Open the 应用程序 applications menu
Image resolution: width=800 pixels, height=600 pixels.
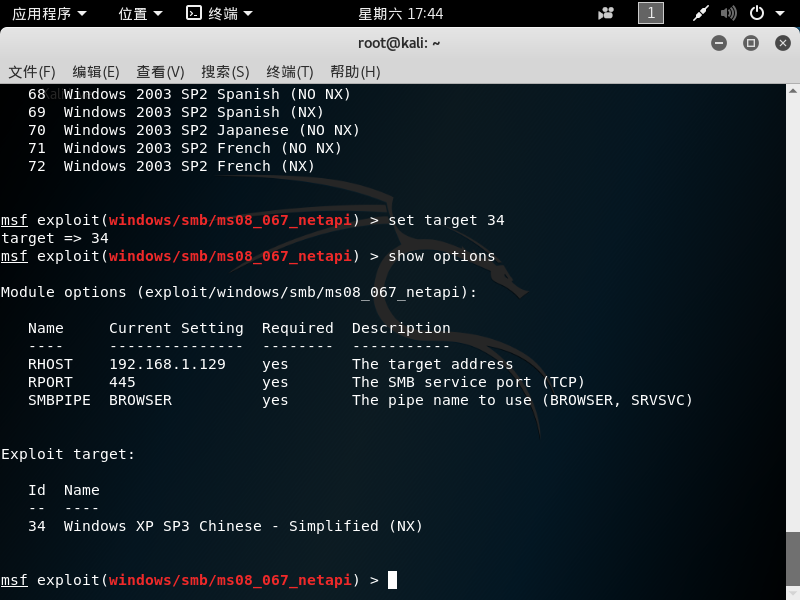tap(49, 14)
